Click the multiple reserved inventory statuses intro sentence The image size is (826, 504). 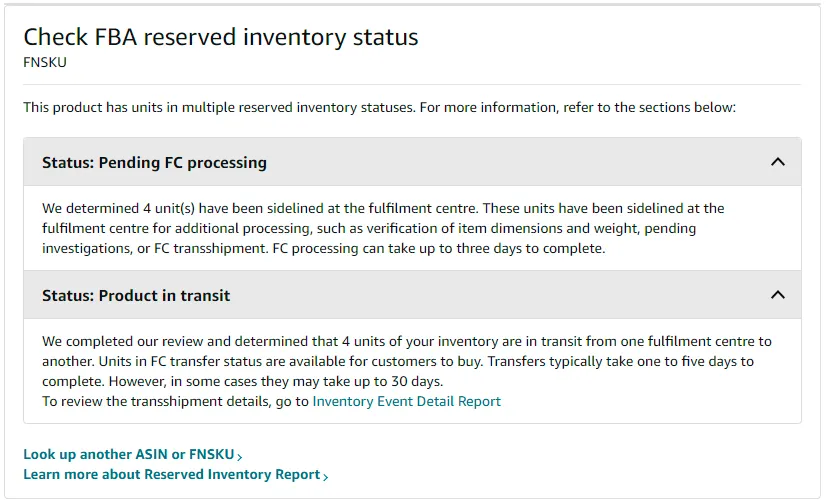pyautogui.click(x=379, y=107)
